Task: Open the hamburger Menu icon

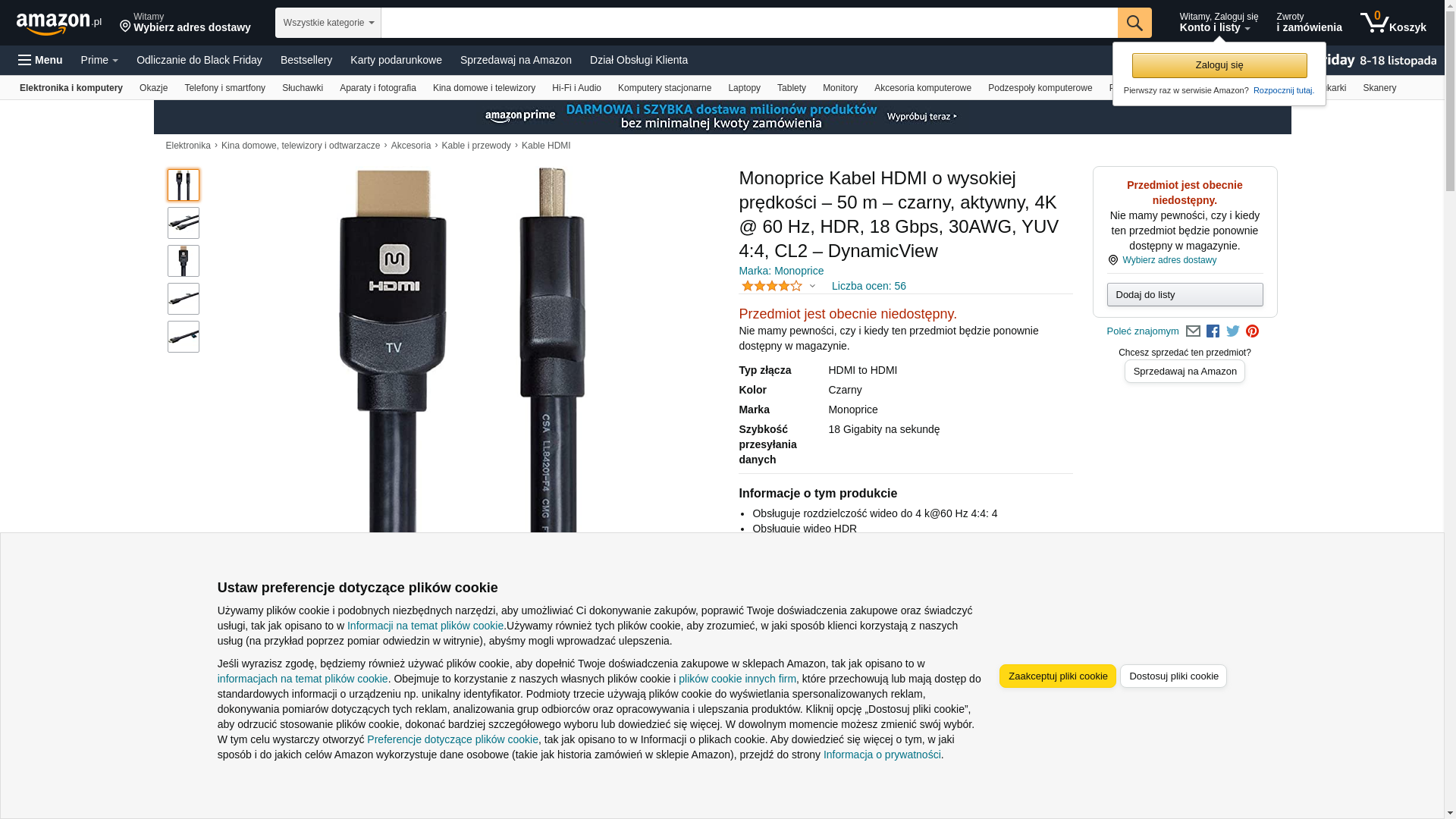Action: click(40, 60)
